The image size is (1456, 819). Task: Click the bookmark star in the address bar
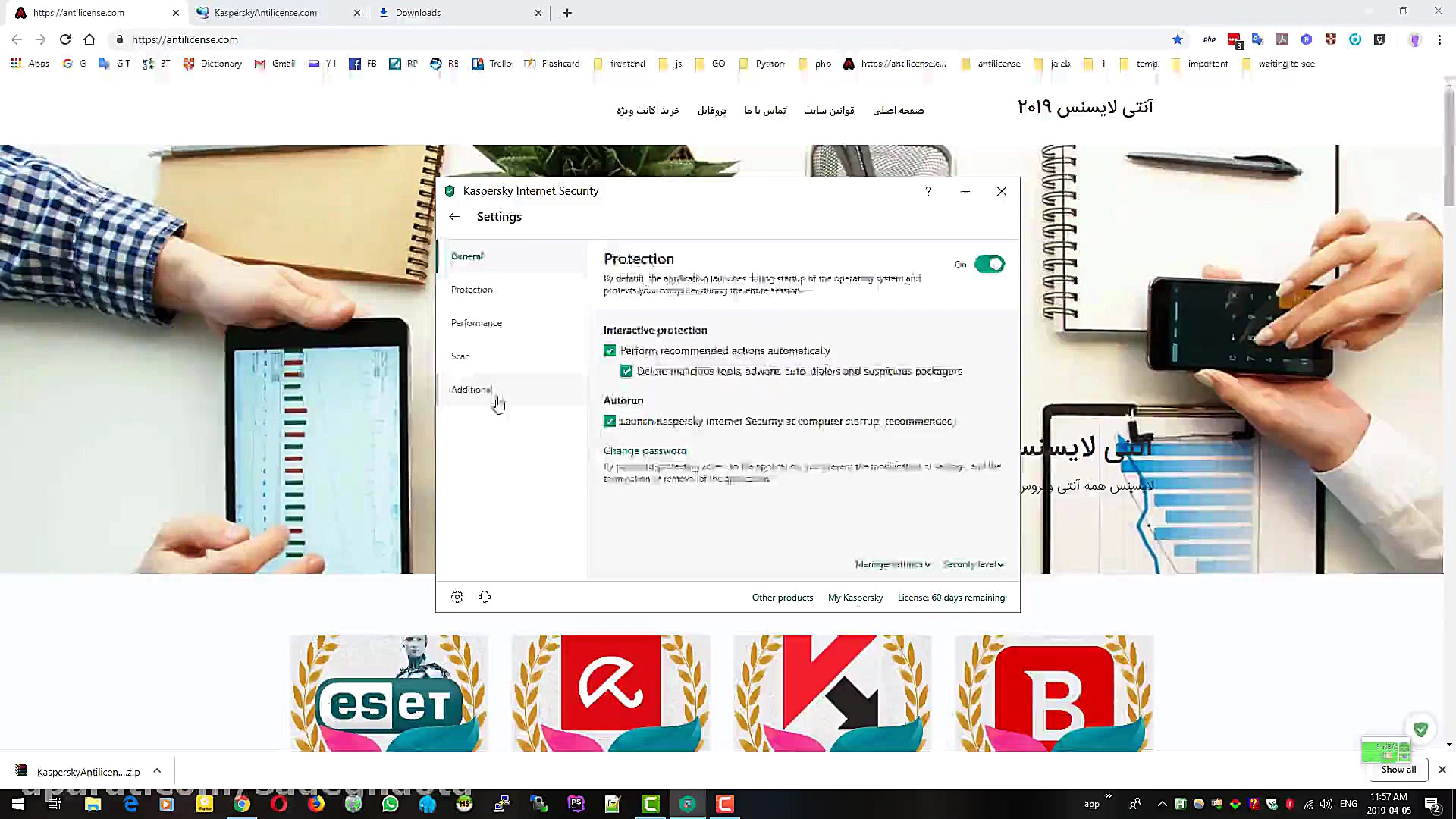[x=1177, y=39]
